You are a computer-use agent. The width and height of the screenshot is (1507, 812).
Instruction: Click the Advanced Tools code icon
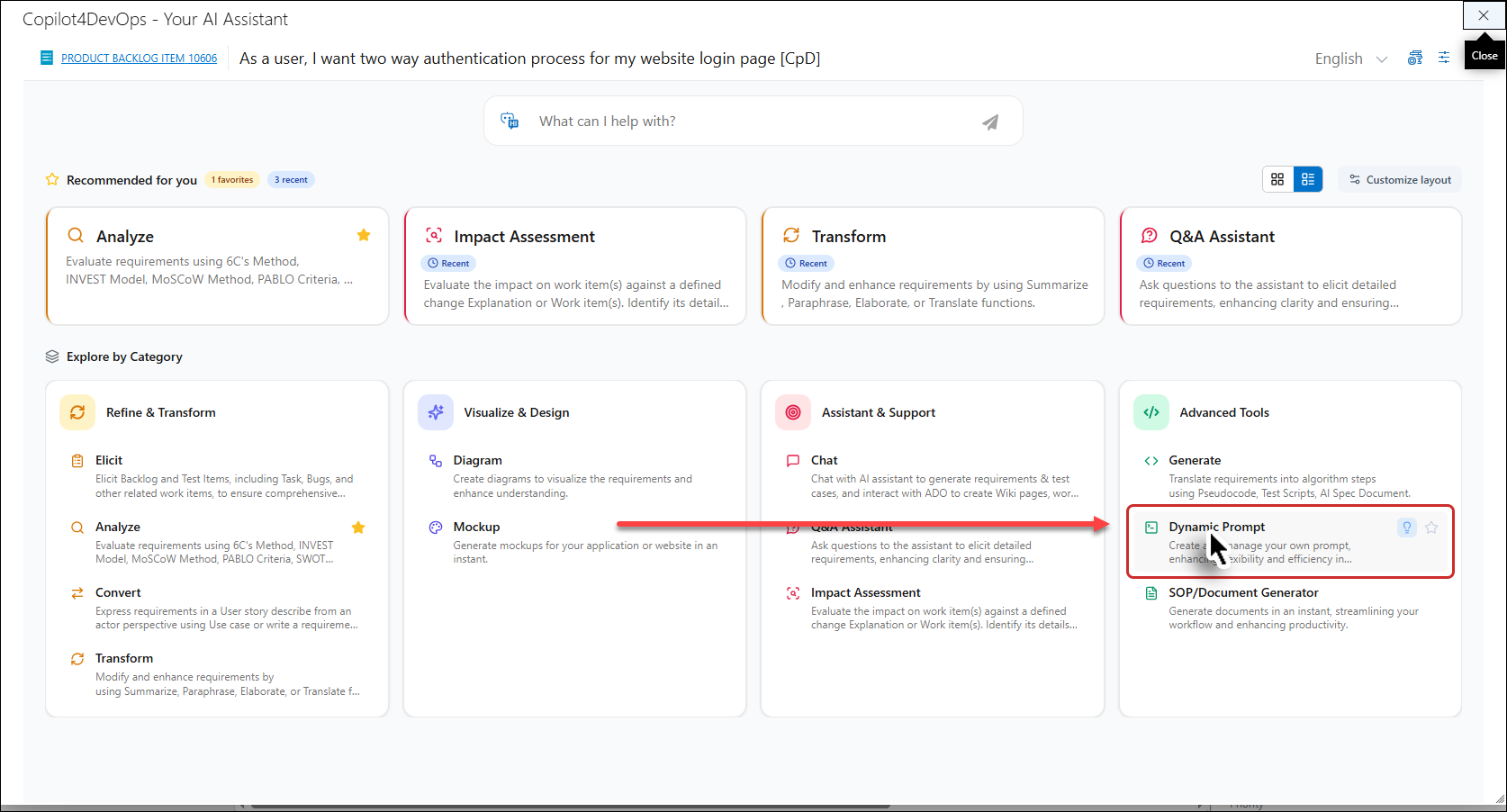click(1151, 412)
